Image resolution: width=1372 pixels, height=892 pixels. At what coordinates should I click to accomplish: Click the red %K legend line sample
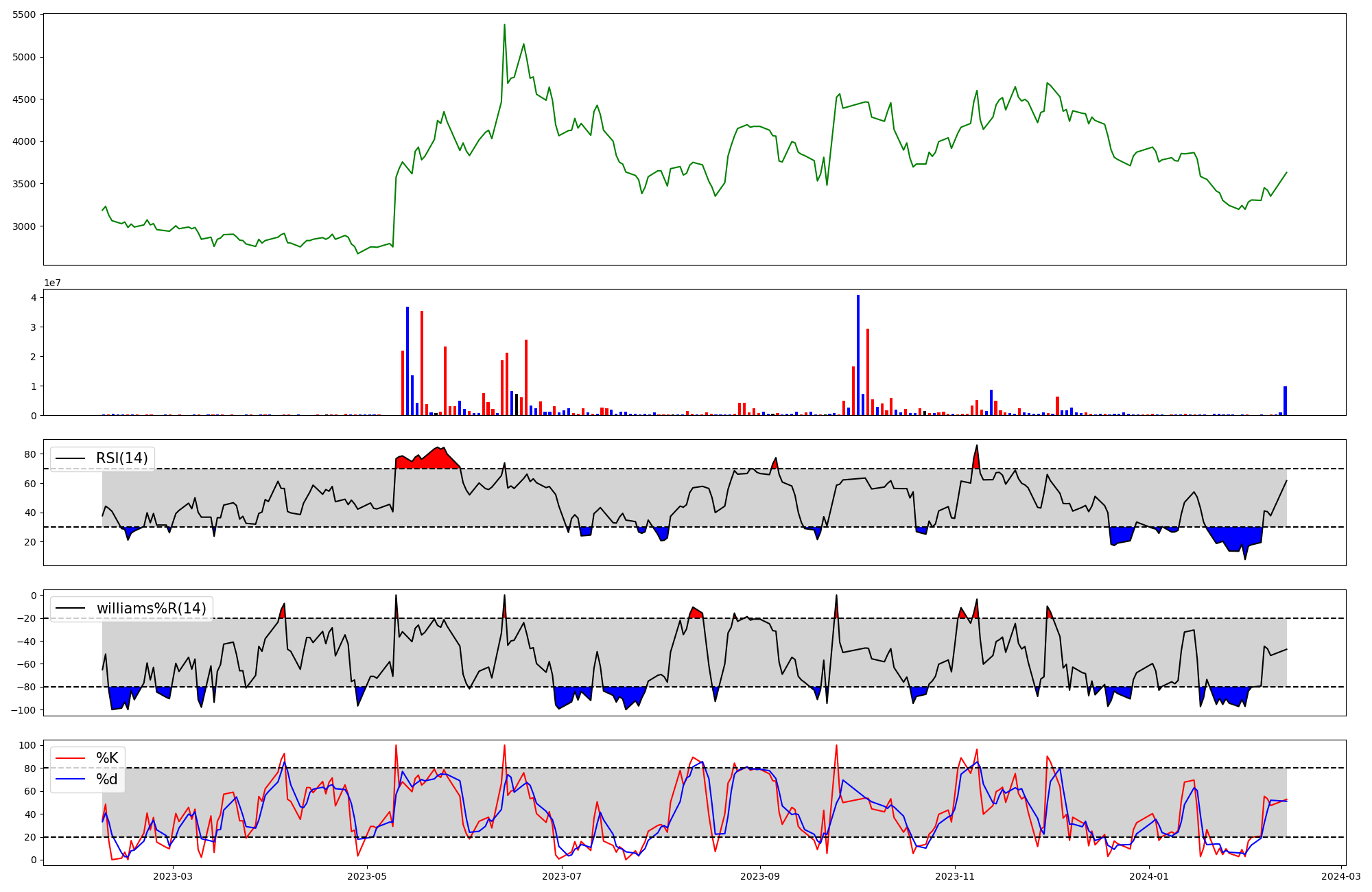(69, 758)
